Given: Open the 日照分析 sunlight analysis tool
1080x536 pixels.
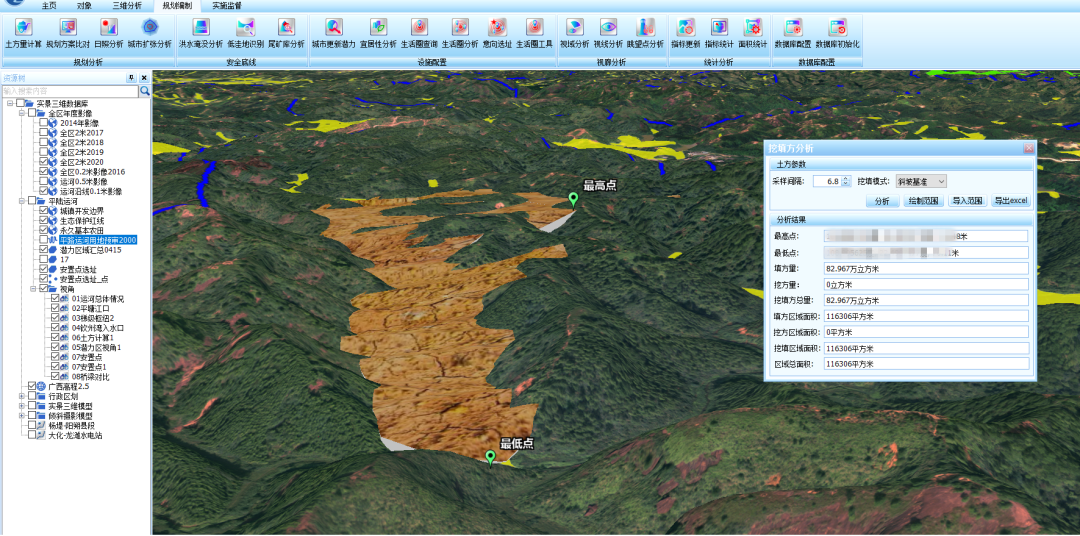Looking at the screenshot, I should click(109, 33).
